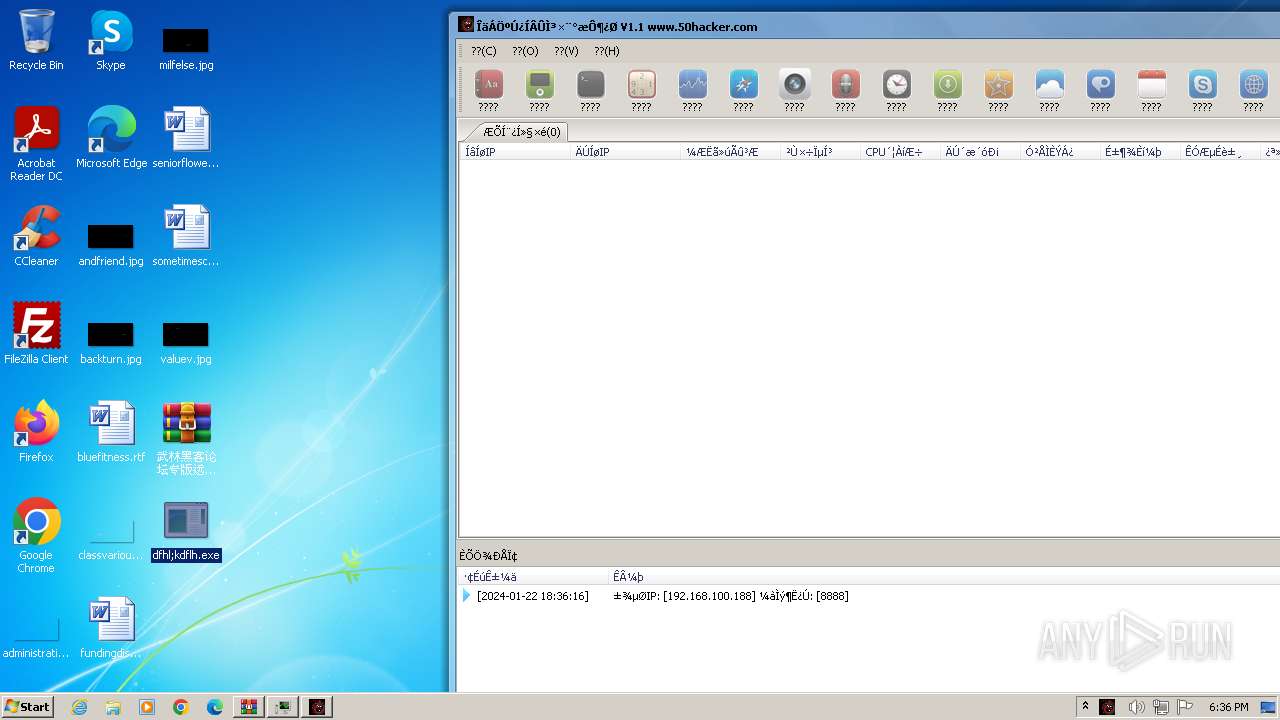Select the classvariou... desktop file

[x=111, y=540]
